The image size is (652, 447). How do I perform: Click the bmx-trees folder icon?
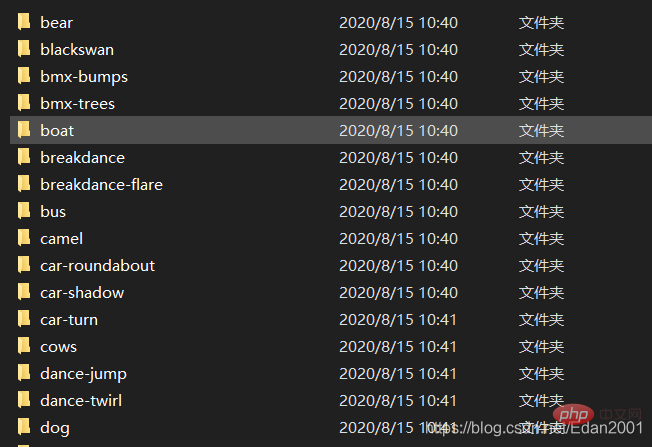pos(24,103)
